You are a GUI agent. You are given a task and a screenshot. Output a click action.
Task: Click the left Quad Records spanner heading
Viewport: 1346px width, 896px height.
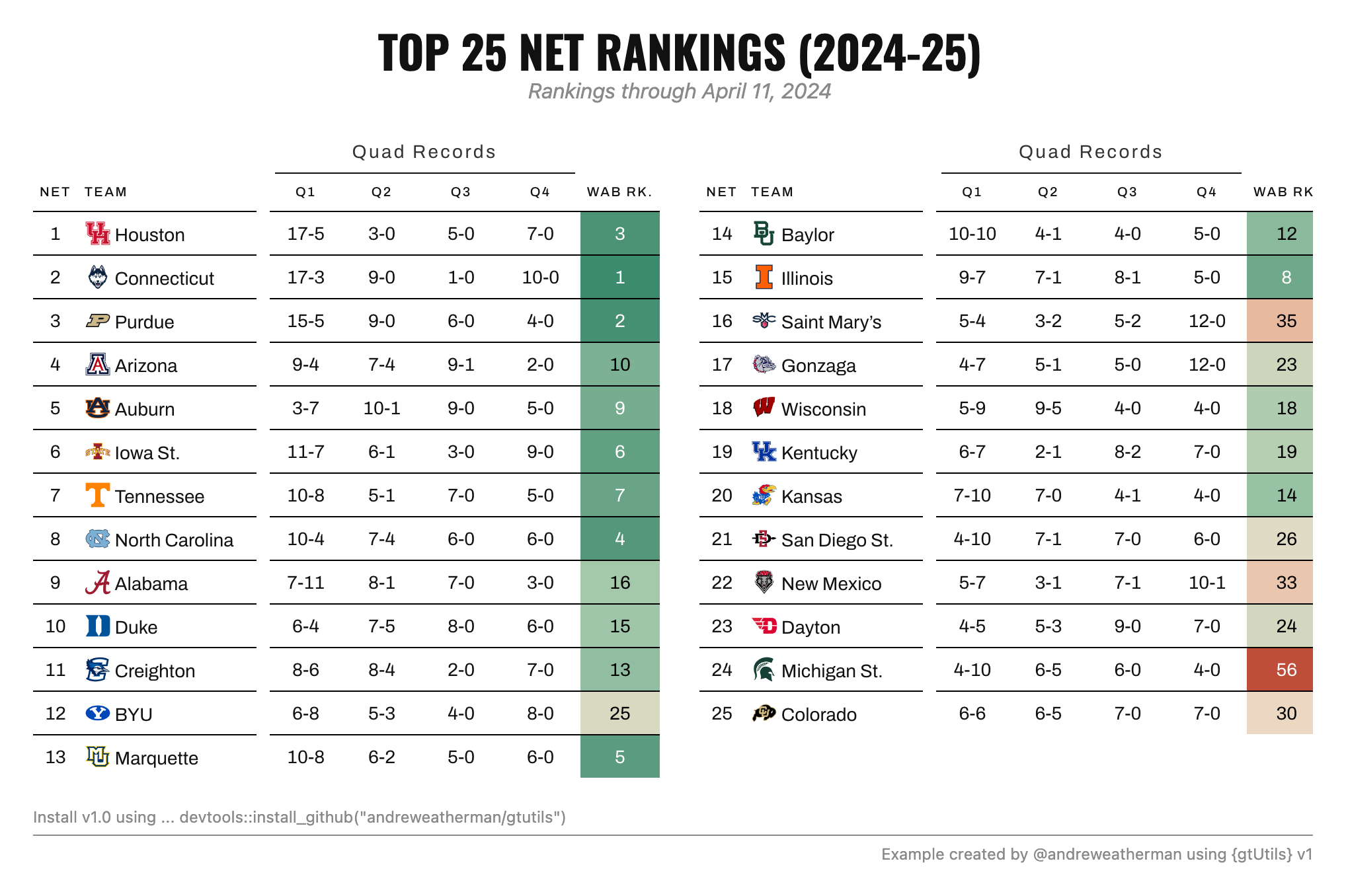tap(424, 152)
